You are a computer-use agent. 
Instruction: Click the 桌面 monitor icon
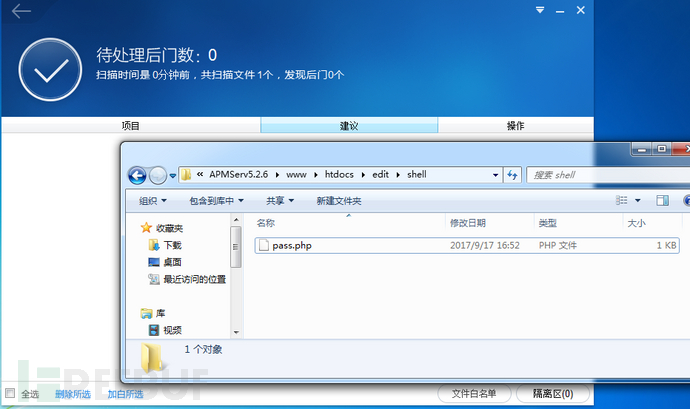154,262
